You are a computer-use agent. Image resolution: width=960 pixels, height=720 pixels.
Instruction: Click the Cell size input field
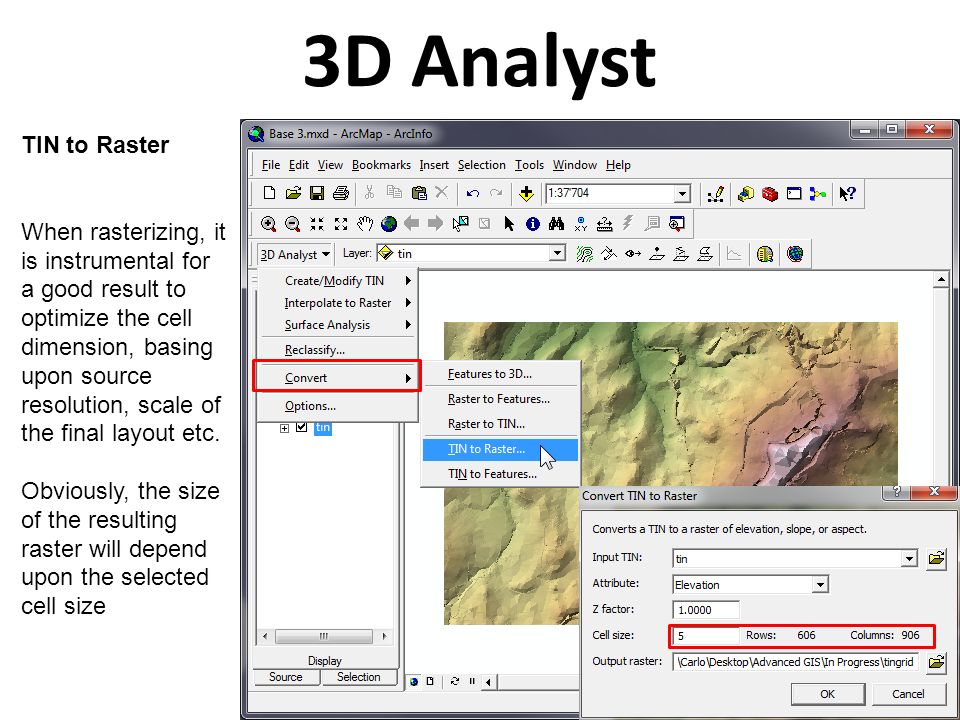click(705, 636)
